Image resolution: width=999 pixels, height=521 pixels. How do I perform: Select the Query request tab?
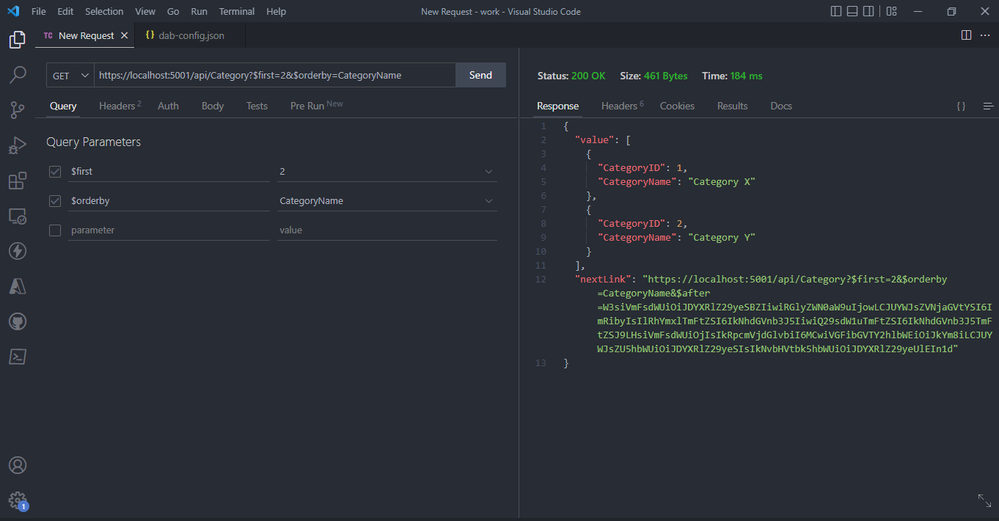[x=63, y=106]
